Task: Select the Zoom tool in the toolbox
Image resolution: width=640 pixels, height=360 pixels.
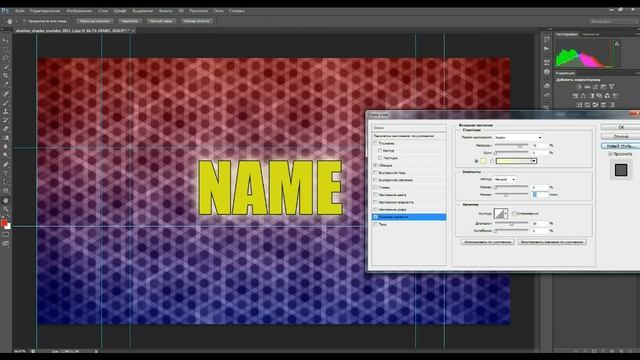Action: [6, 209]
